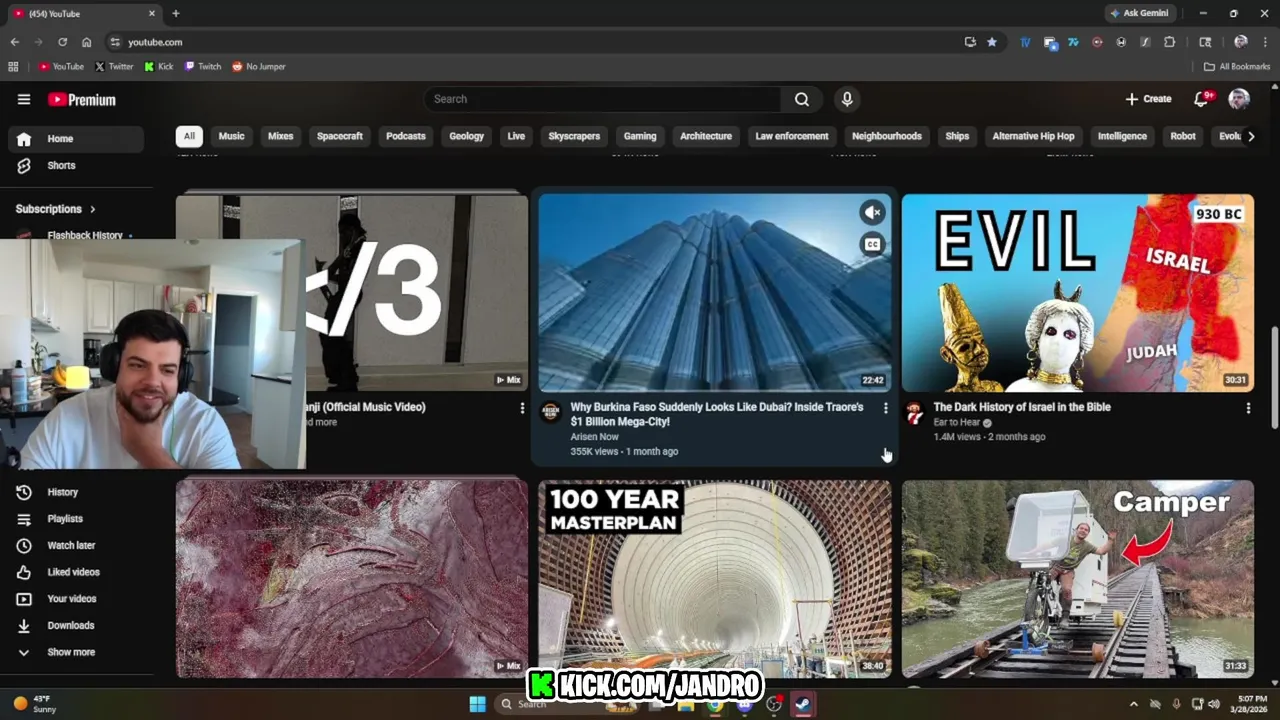Screen dimensions: 1280x720
Task: Select the Alternative Hip Hop chip
Action: pyautogui.click(x=1033, y=136)
